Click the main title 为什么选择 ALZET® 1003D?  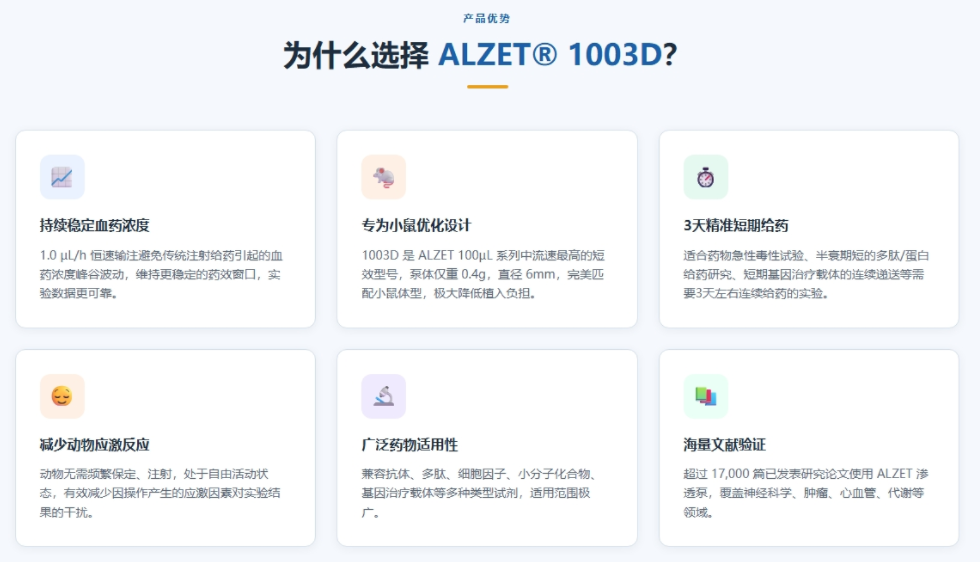click(481, 54)
